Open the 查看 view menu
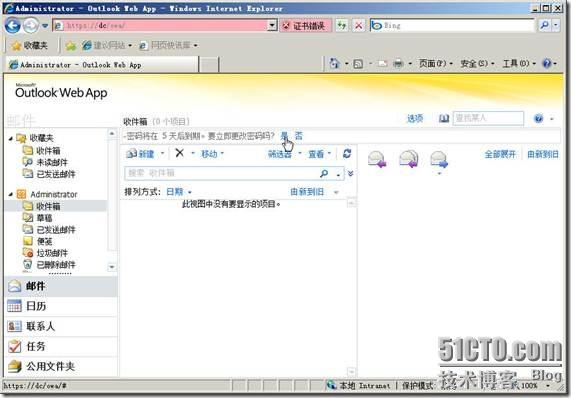Screen dimensions: 571x398 pyautogui.click(x=319, y=154)
